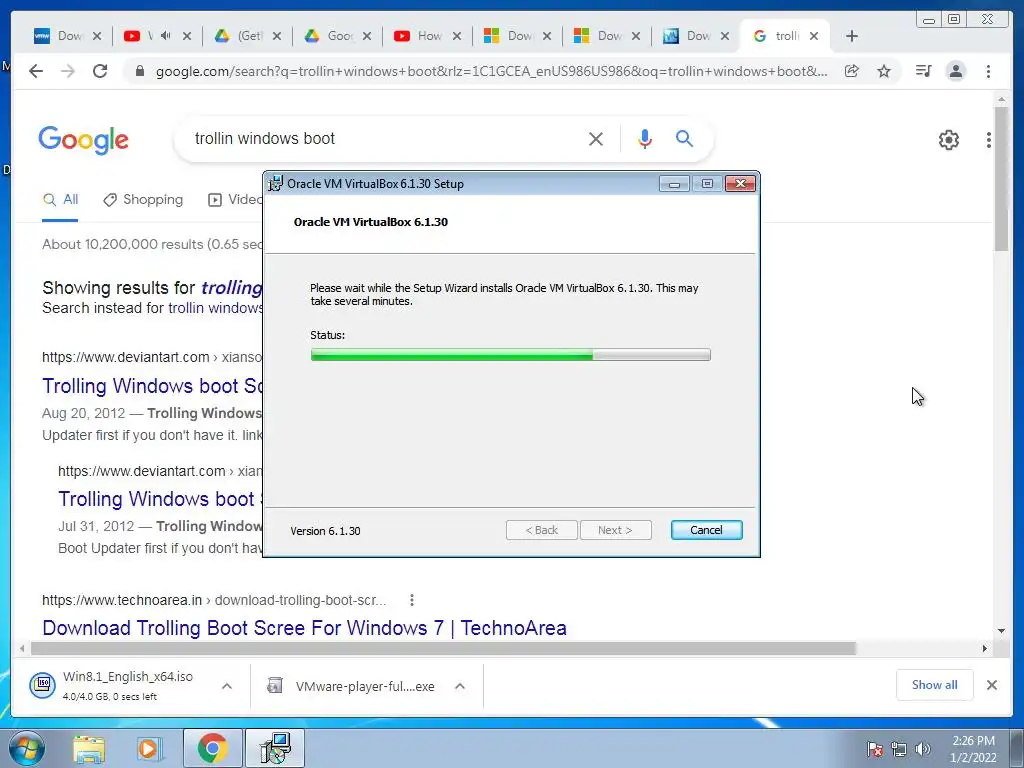Launch Windows Media Player from the taskbar

149,748
